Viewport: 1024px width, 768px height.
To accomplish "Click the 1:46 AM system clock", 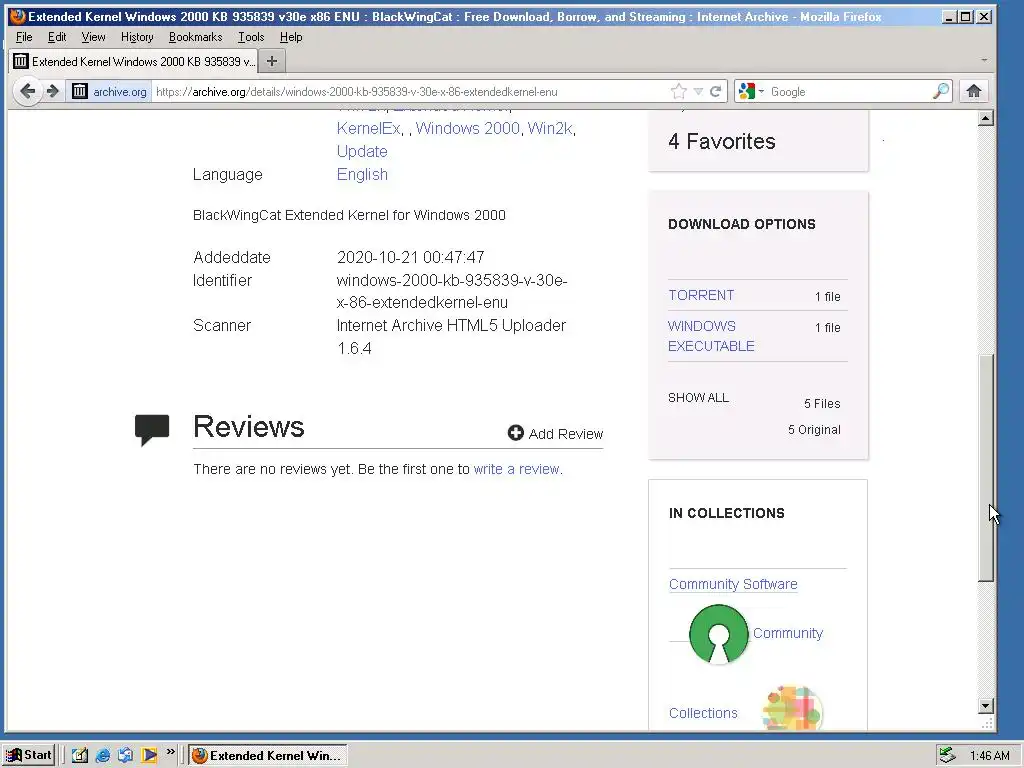I will pos(989,756).
